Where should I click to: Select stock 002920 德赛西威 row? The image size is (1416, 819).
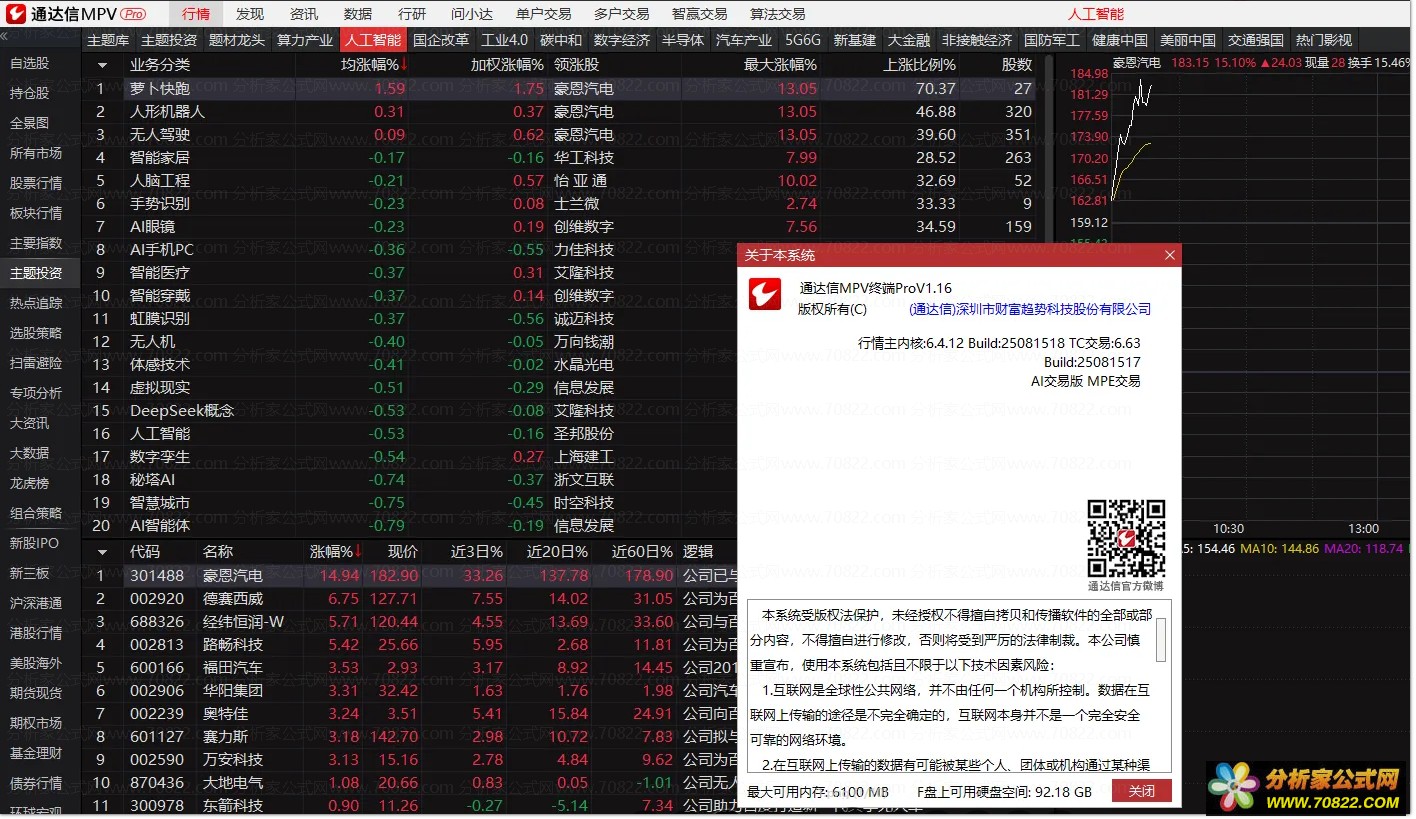click(x=411, y=598)
